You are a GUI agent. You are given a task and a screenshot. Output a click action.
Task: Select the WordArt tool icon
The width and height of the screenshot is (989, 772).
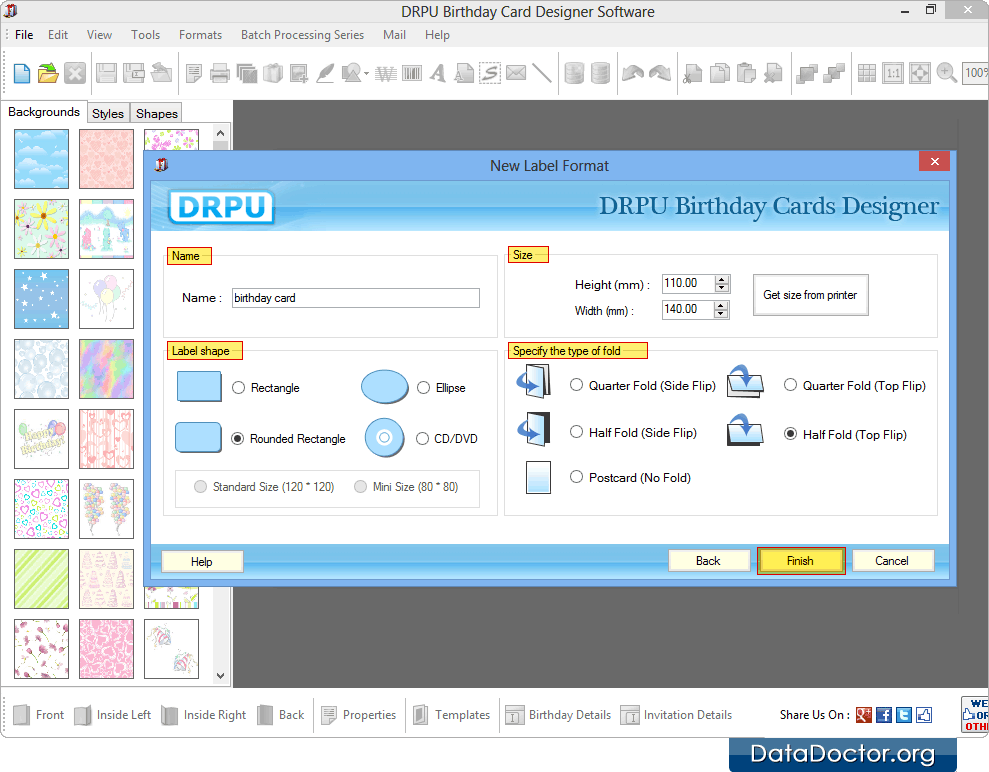tap(385, 74)
